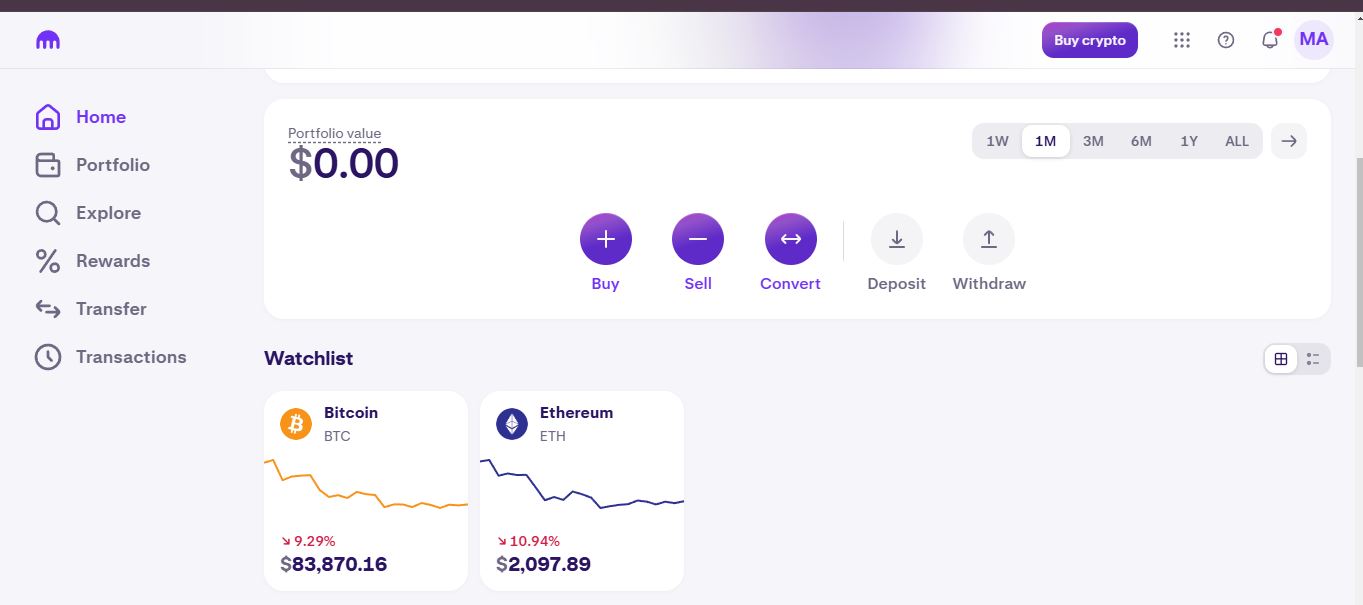Viewport: 1363px width, 605px height.
Task: Open the MA profile avatar
Action: pyautogui.click(x=1314, y=40)
